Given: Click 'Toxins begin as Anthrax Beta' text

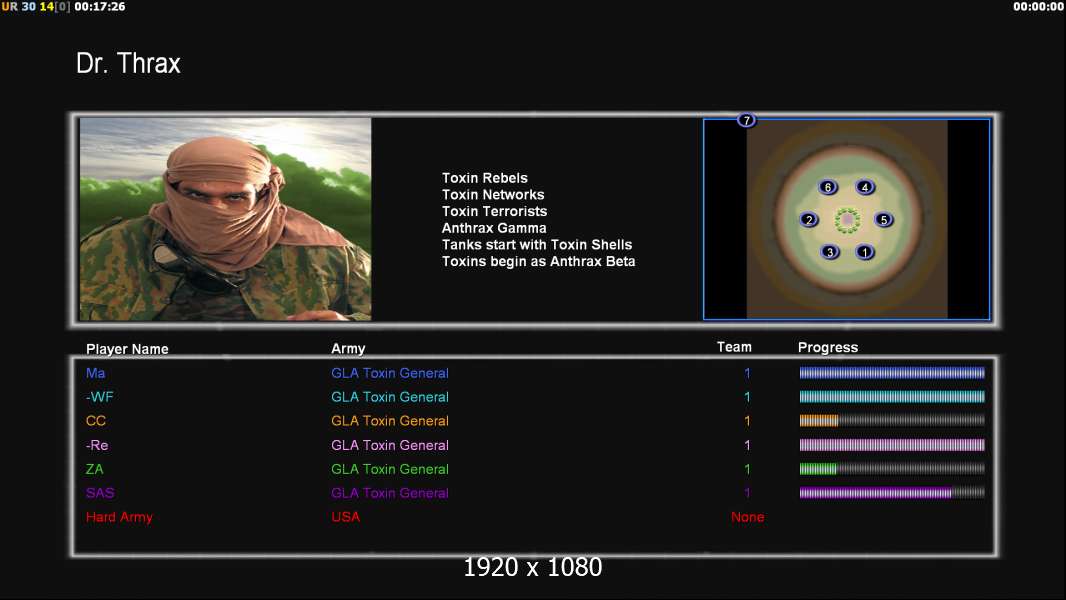Looking at the screenshot, I should click(538, 262).
